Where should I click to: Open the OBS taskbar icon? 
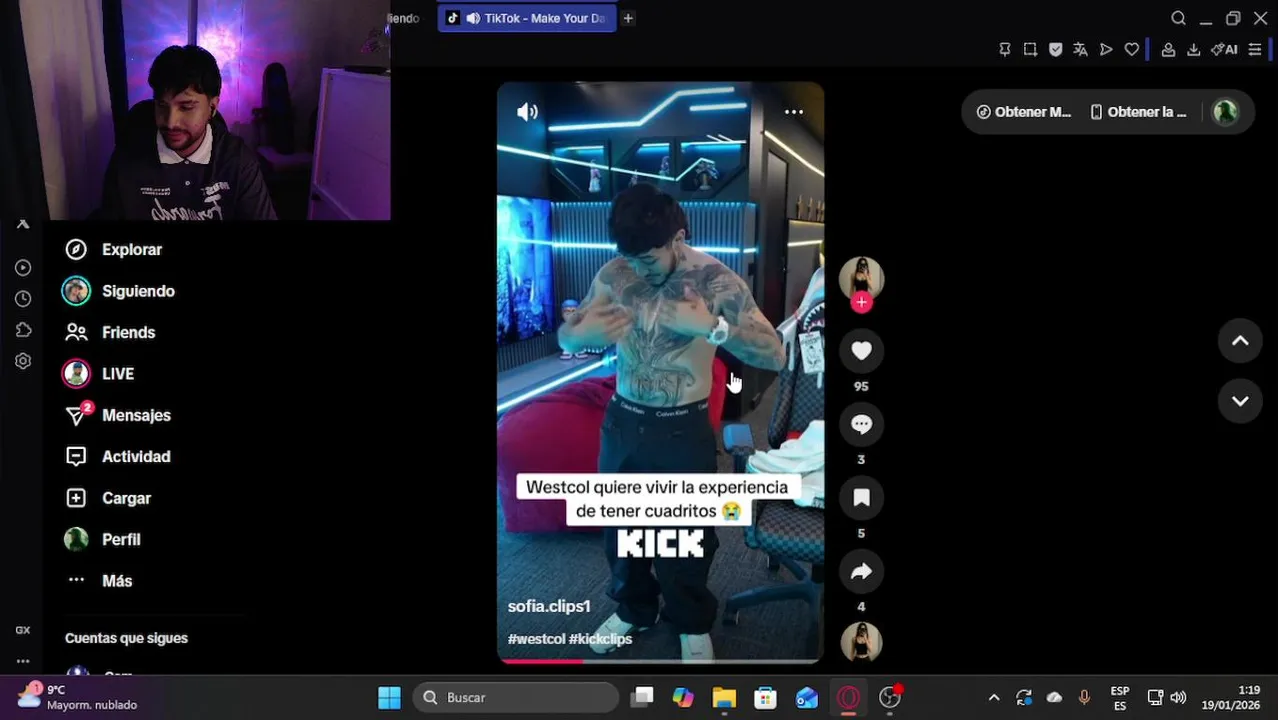coord(890,697)
